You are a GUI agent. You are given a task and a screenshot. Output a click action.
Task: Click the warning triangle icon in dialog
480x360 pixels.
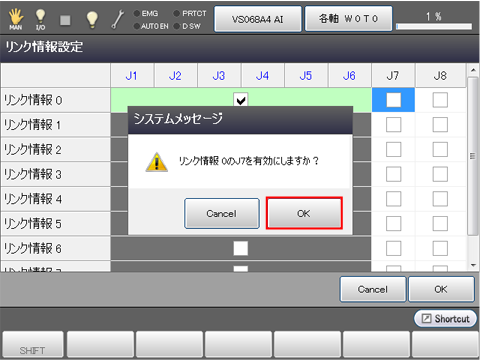157,162
